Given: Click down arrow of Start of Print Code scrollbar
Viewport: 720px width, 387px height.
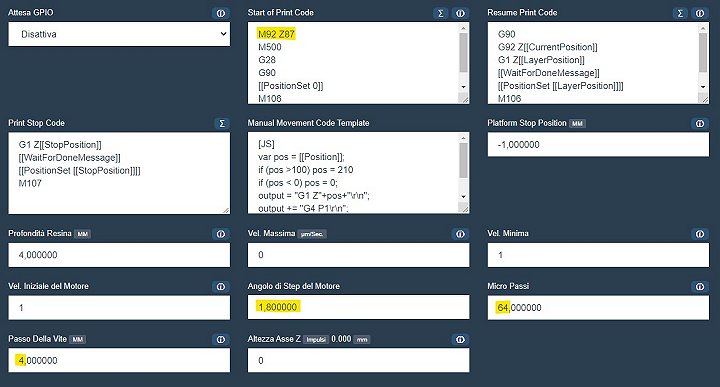Looking at the screenshot, I should click(x=463, y=87).
